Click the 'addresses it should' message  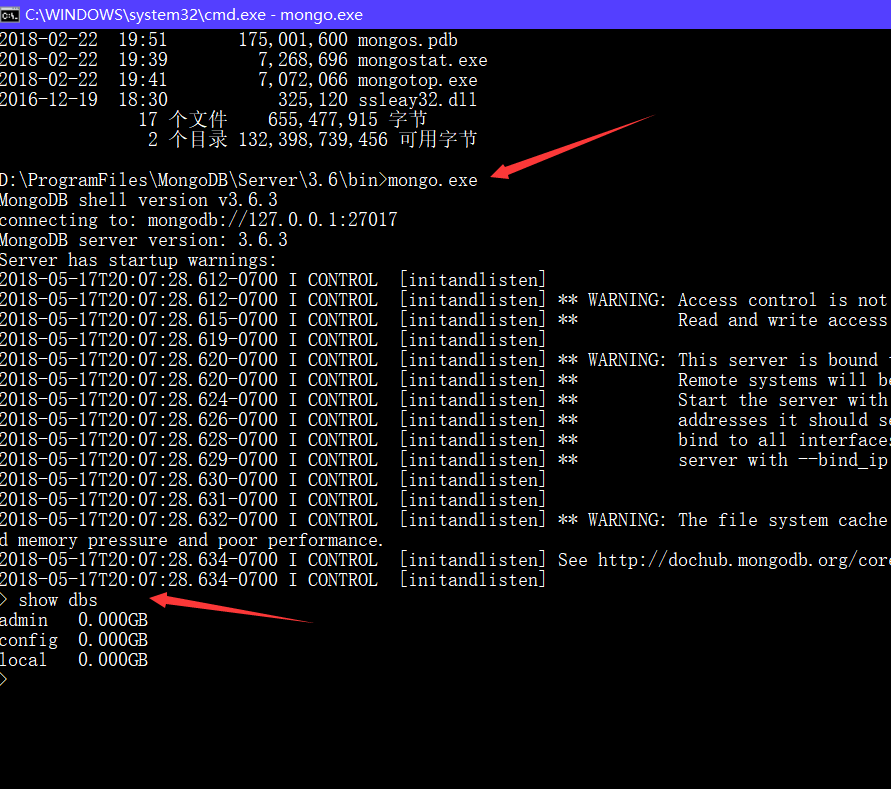coord(773,420)
